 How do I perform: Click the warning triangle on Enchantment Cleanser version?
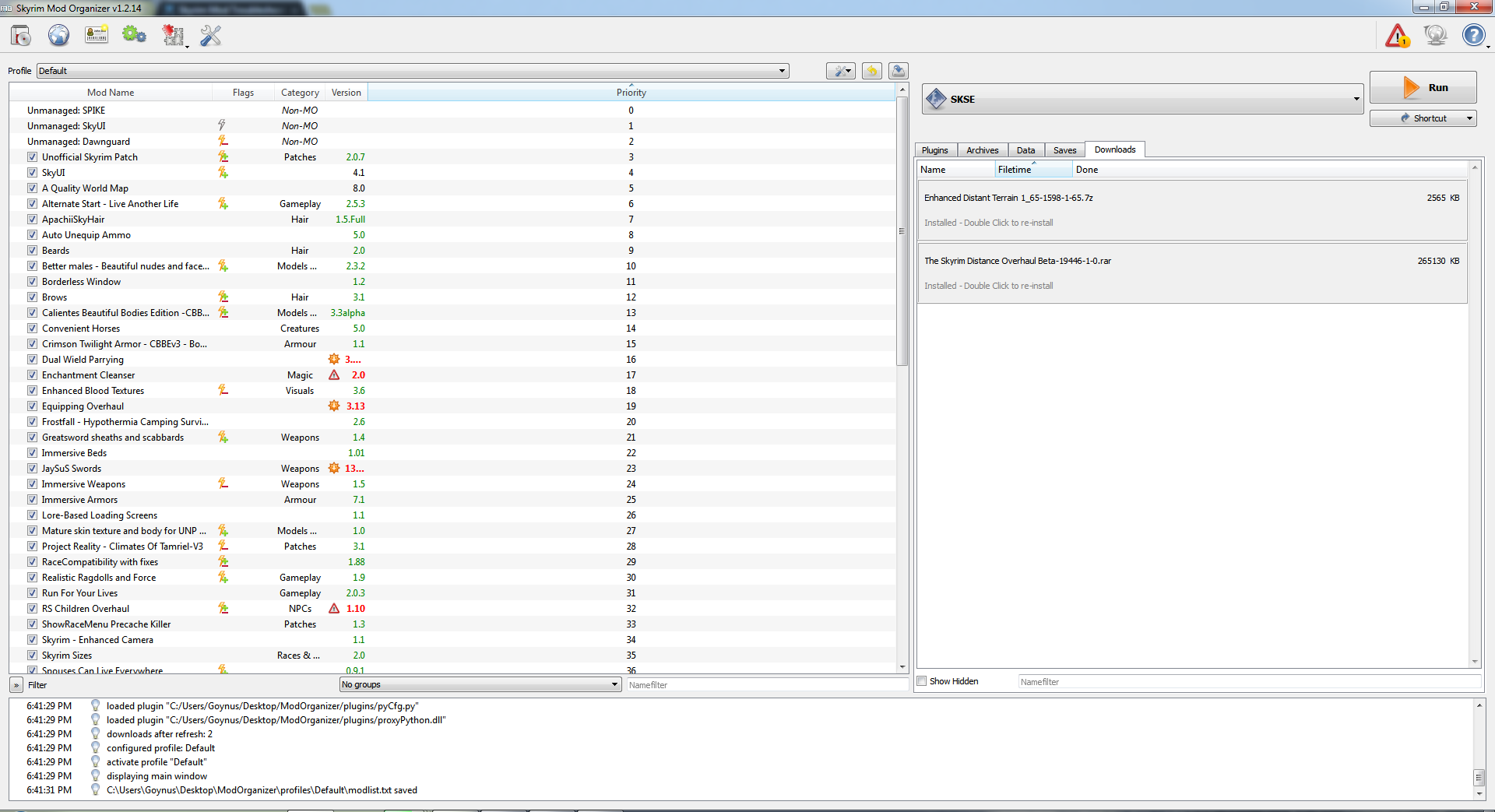(334, 374)
